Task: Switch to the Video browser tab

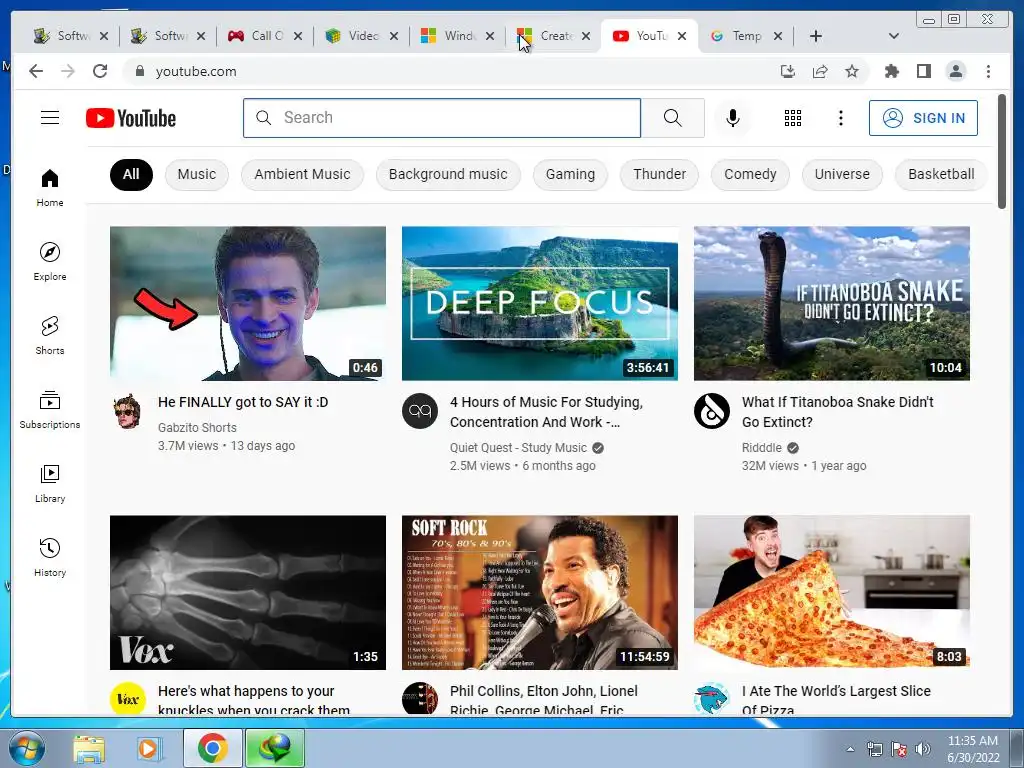Action: [x=362, y=36]
